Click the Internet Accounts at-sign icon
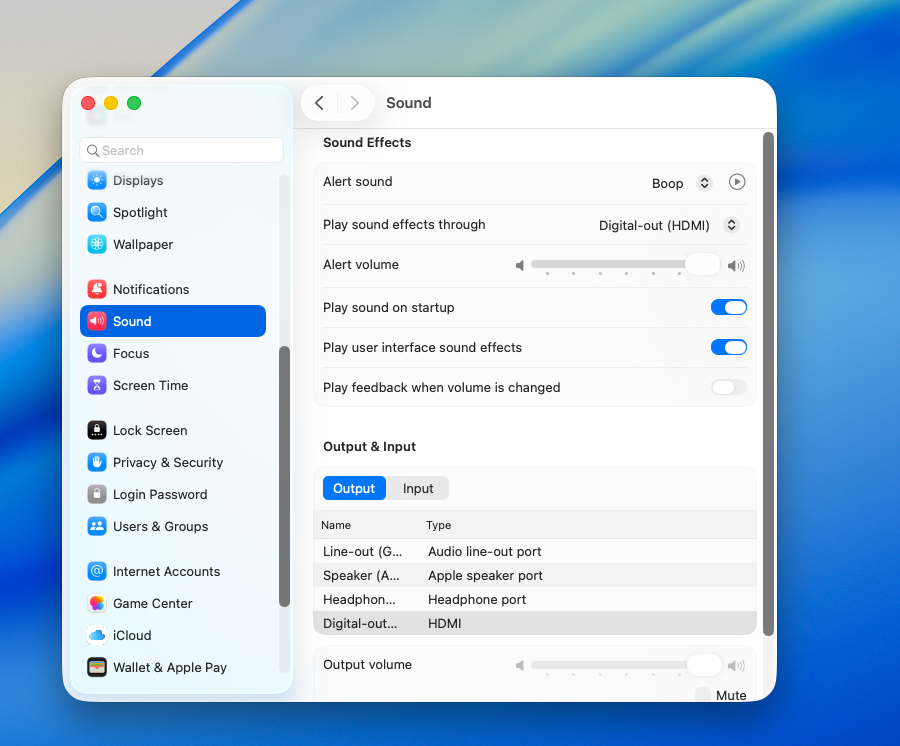The height and width of the screenshot is (746, 900). (x=97, y=572)
